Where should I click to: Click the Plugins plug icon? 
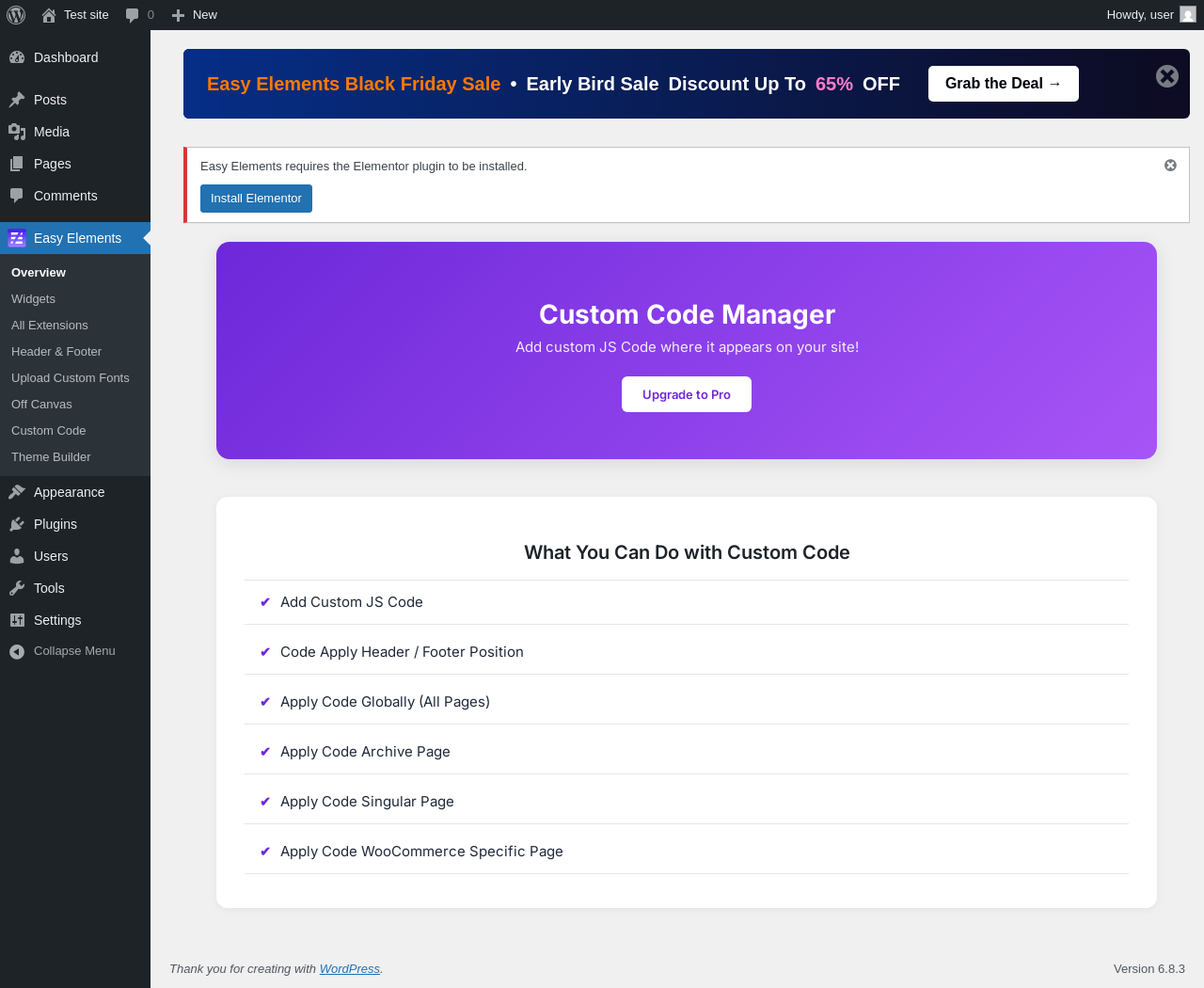tap(17, 524)
